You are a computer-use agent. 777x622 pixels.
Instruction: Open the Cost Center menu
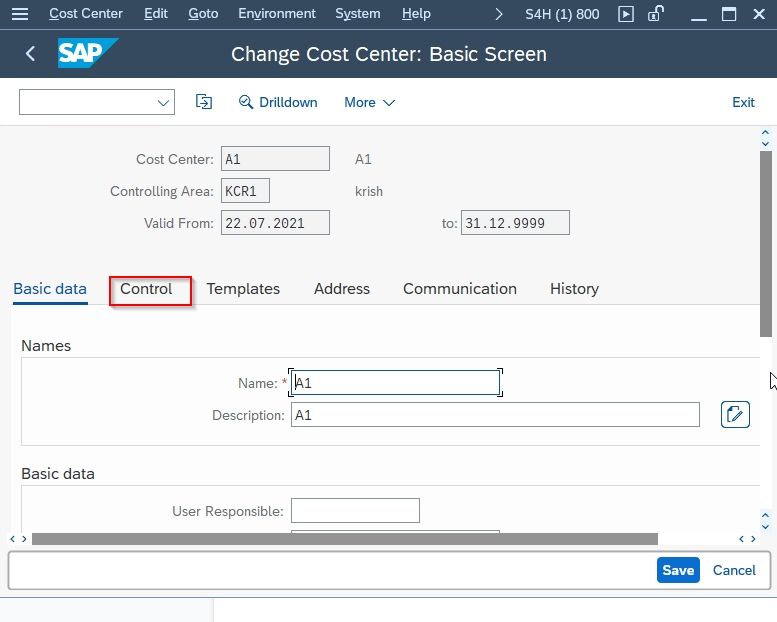click(x=86, y=13)
